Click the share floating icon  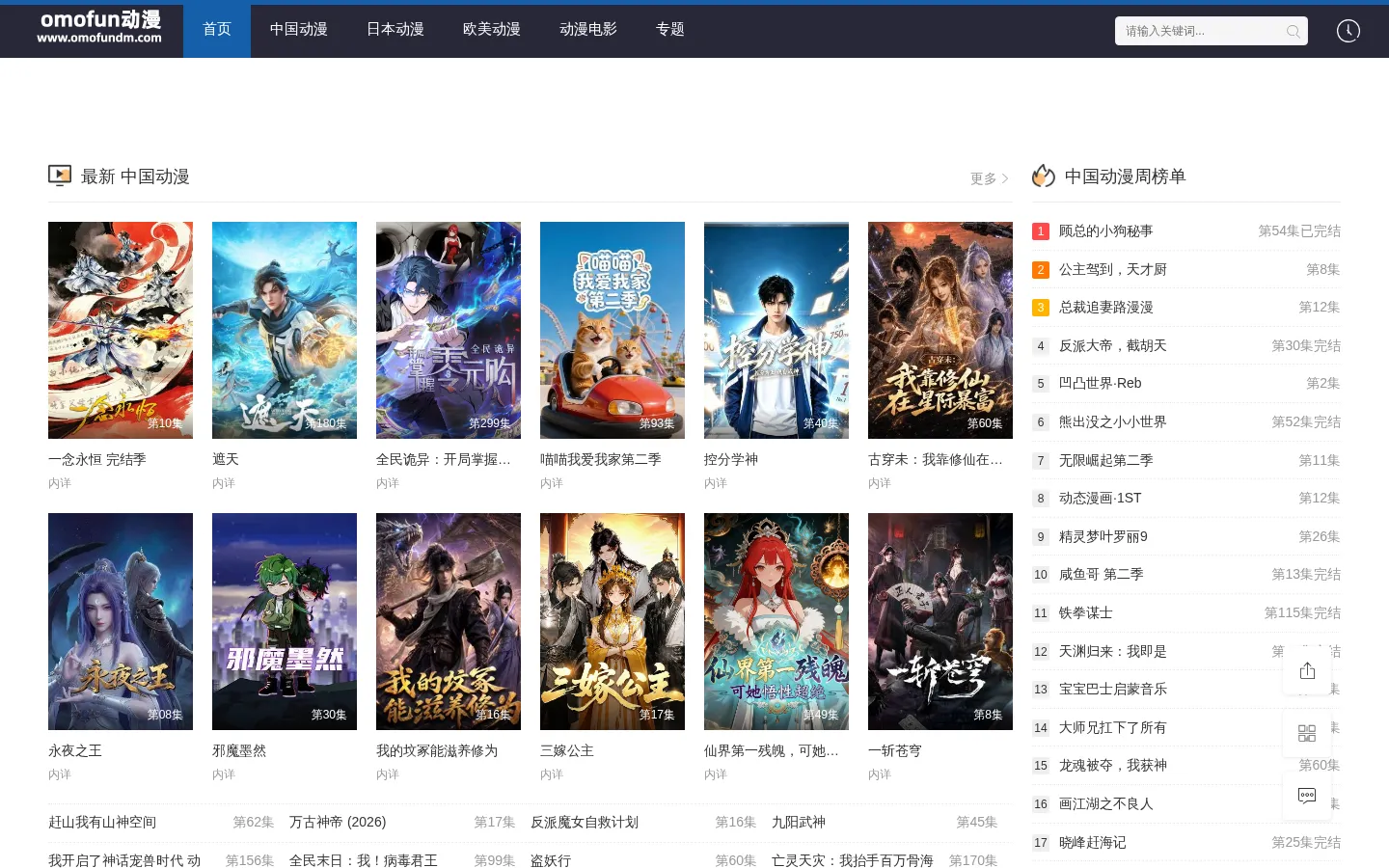[1307, 670]
